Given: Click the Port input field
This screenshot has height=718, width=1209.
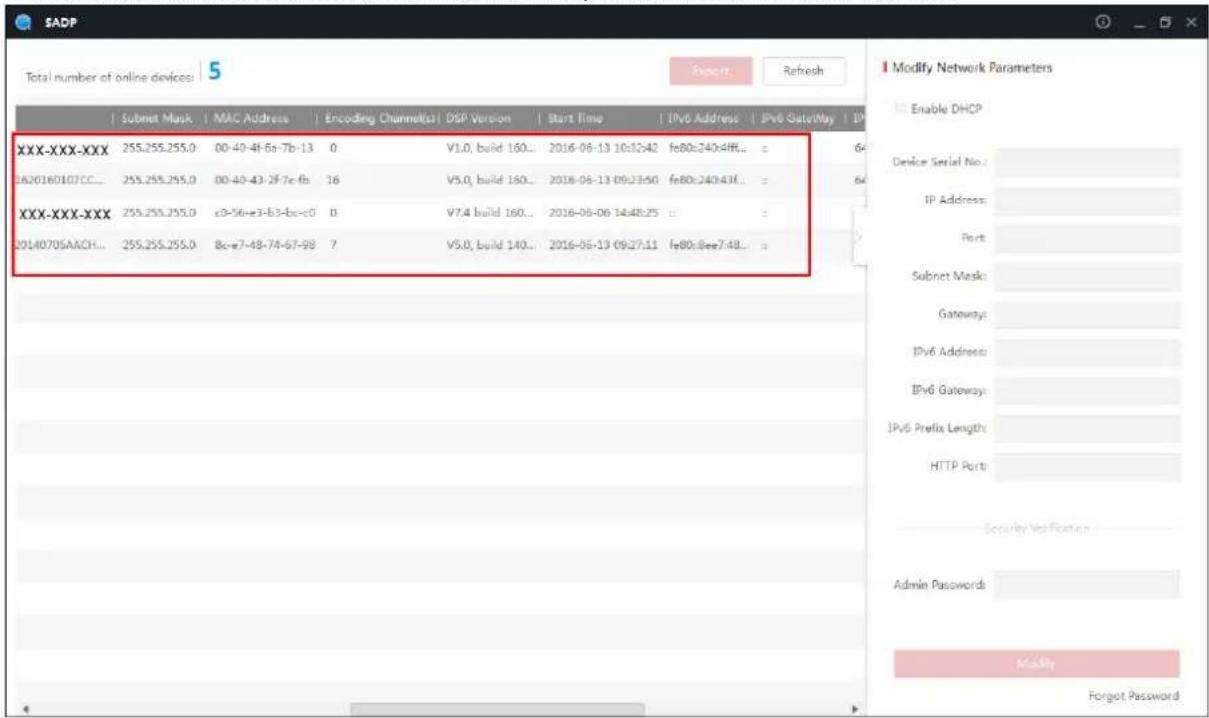Looking at the screenshot, I should pos(1087,238).
